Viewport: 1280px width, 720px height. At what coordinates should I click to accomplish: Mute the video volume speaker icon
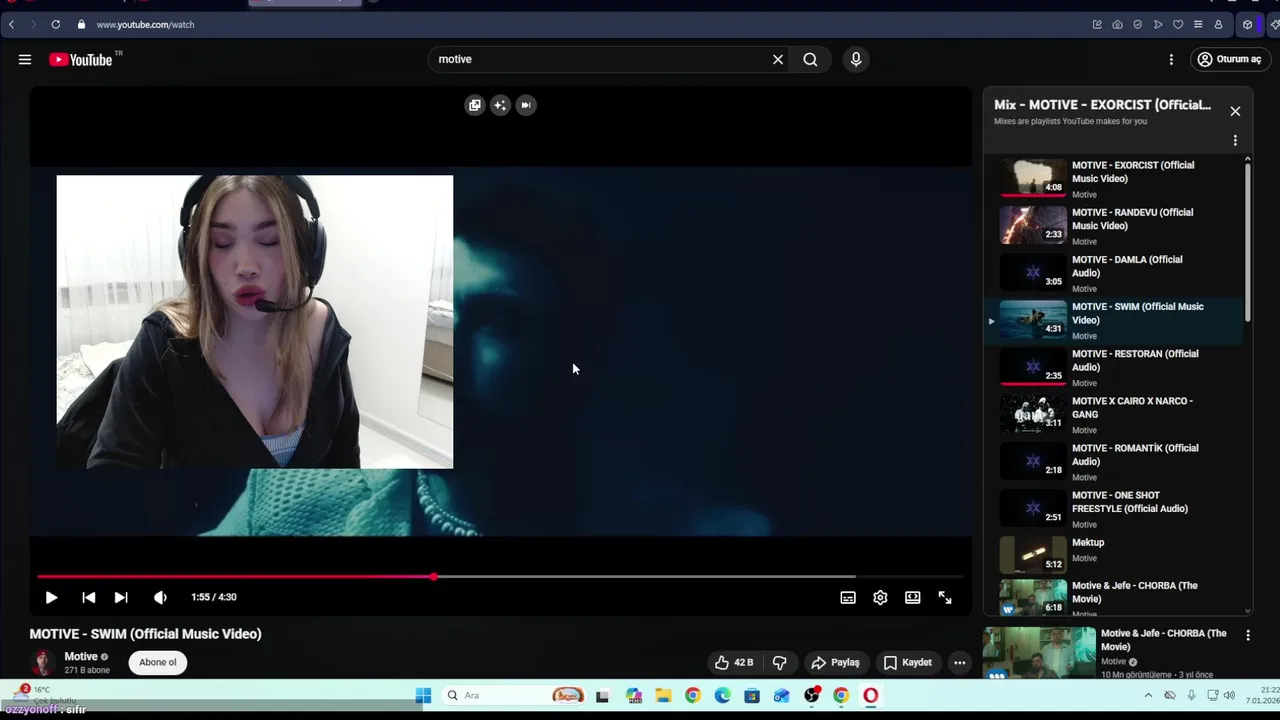click(160, 597)
